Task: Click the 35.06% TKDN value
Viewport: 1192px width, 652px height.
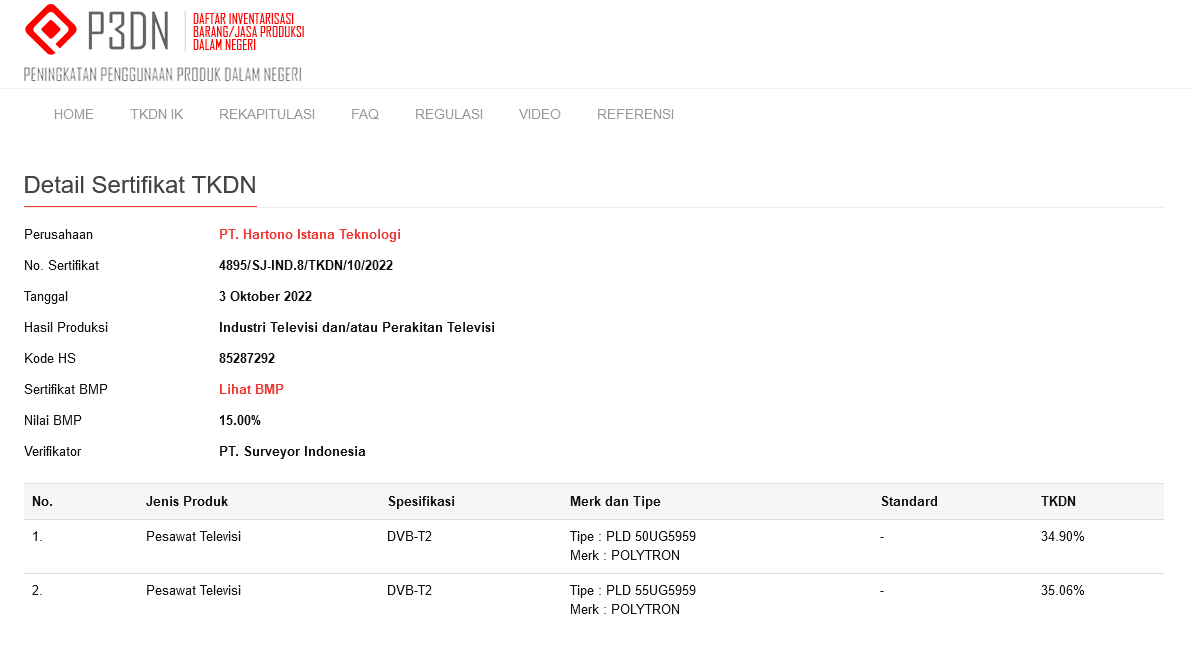Action: [1062, 591]
